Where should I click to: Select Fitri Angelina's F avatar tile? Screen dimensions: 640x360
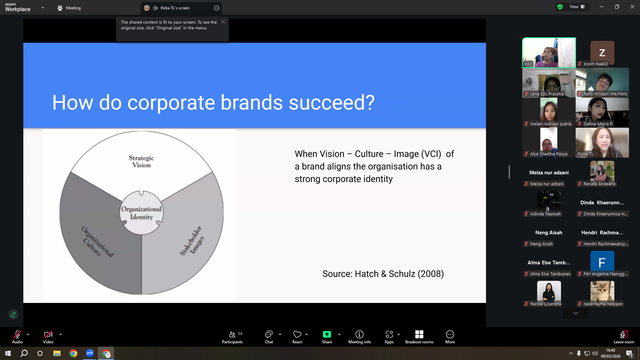602,262
